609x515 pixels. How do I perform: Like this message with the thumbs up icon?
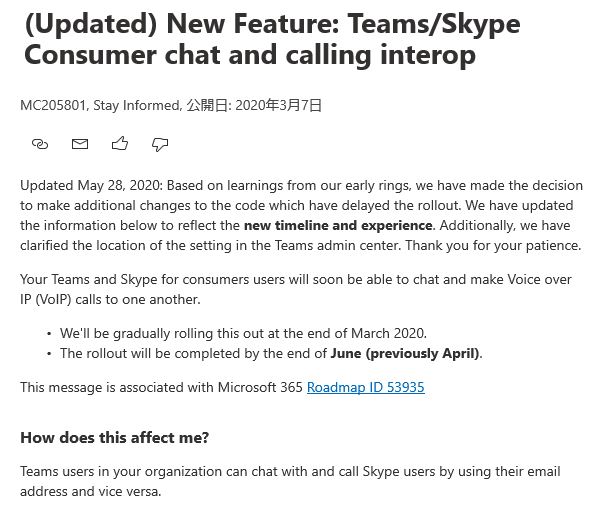click(x=120, y=144)
